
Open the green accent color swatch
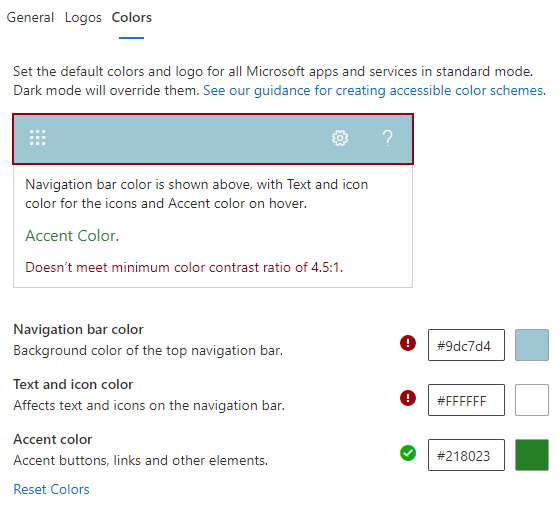[532, 455]
